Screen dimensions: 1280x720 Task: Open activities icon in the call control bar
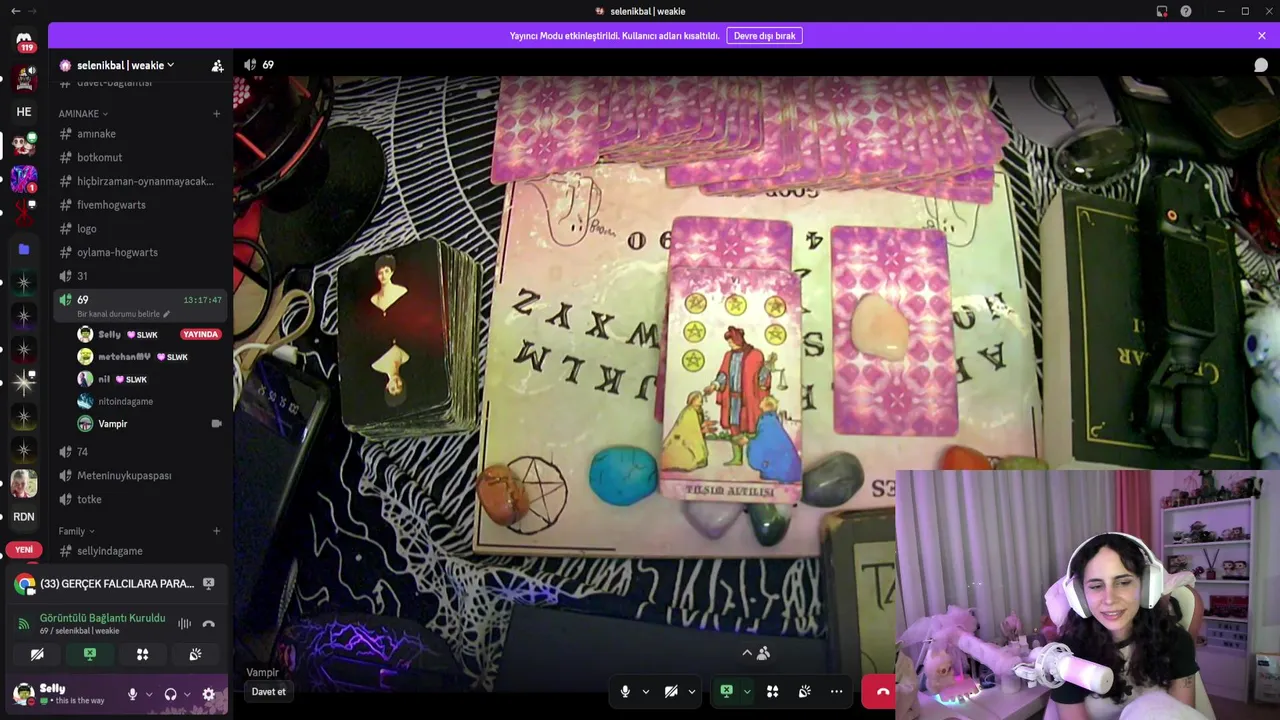[x=772, y=691]
